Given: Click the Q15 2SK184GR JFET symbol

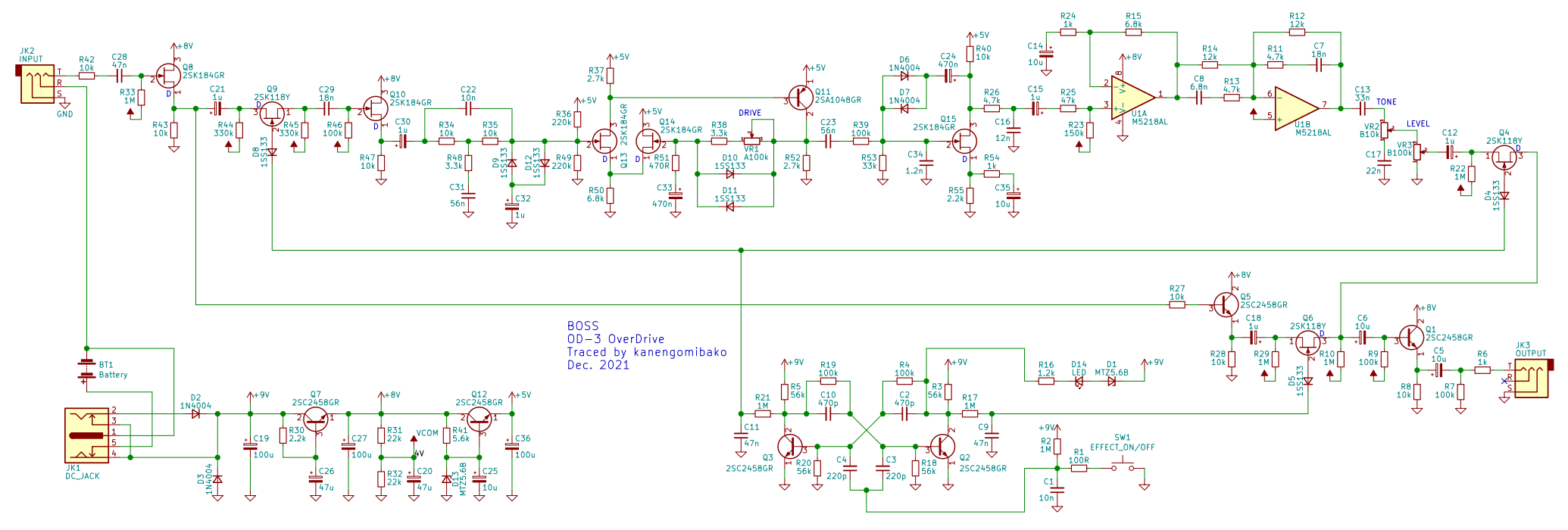Looking at the screenshot, I should click(x=964, y=141).
